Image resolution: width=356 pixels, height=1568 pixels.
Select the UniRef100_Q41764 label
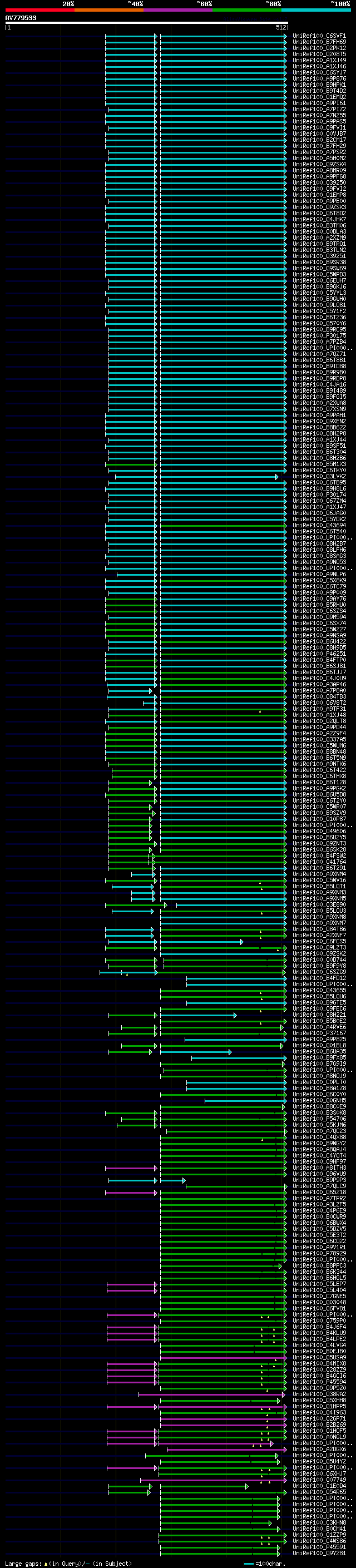click(319, 862)
